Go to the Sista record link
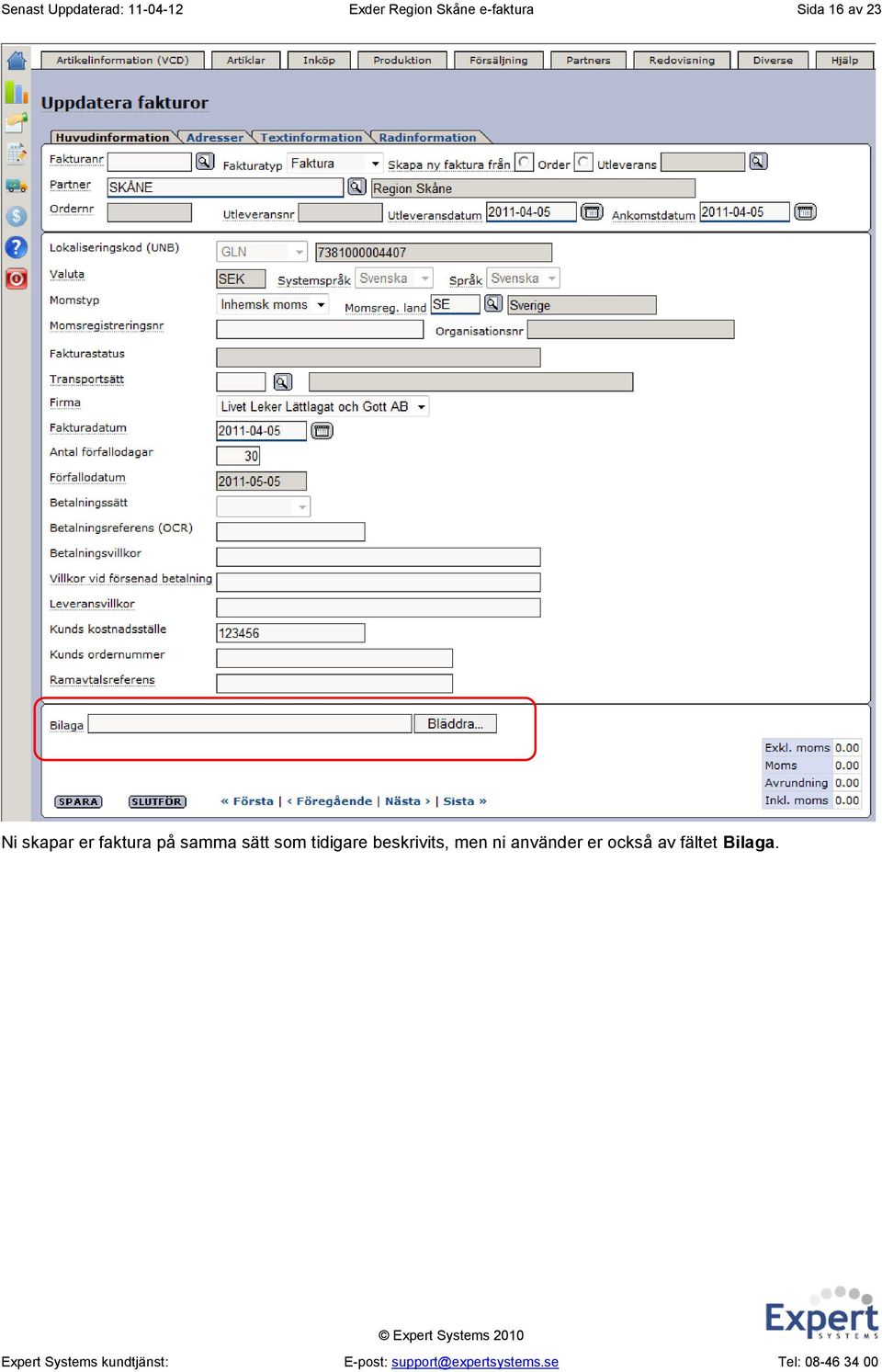The width and height of the screenshot is (882, 1372). 465,801
